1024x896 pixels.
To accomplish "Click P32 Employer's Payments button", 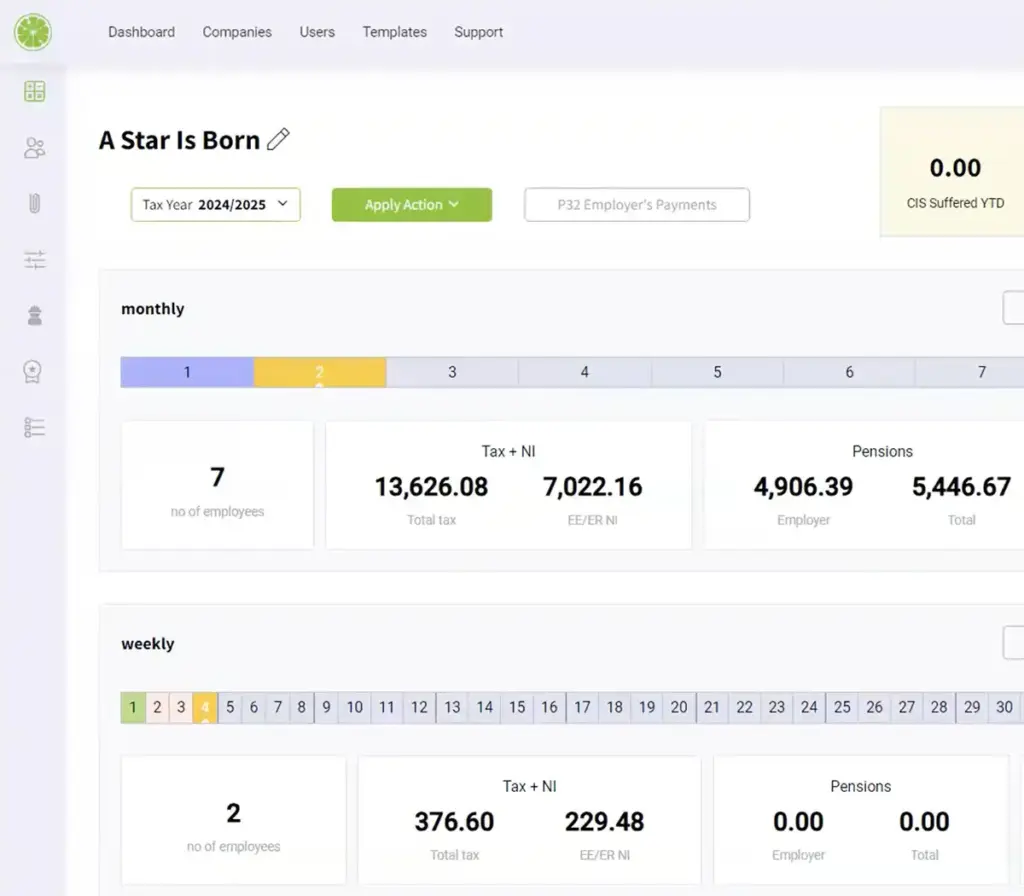I will pyautogui.click(x=637, y=204).
